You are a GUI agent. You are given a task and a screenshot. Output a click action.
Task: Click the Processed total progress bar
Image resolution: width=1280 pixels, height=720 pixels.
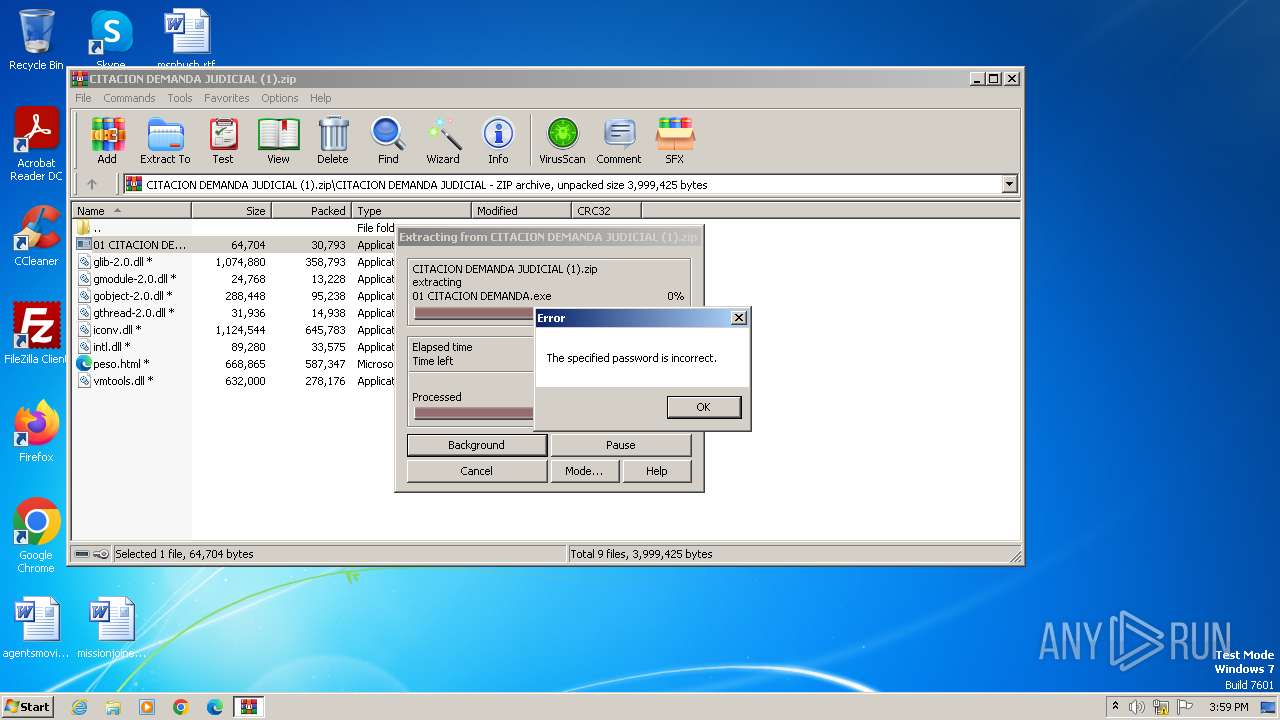474,413
